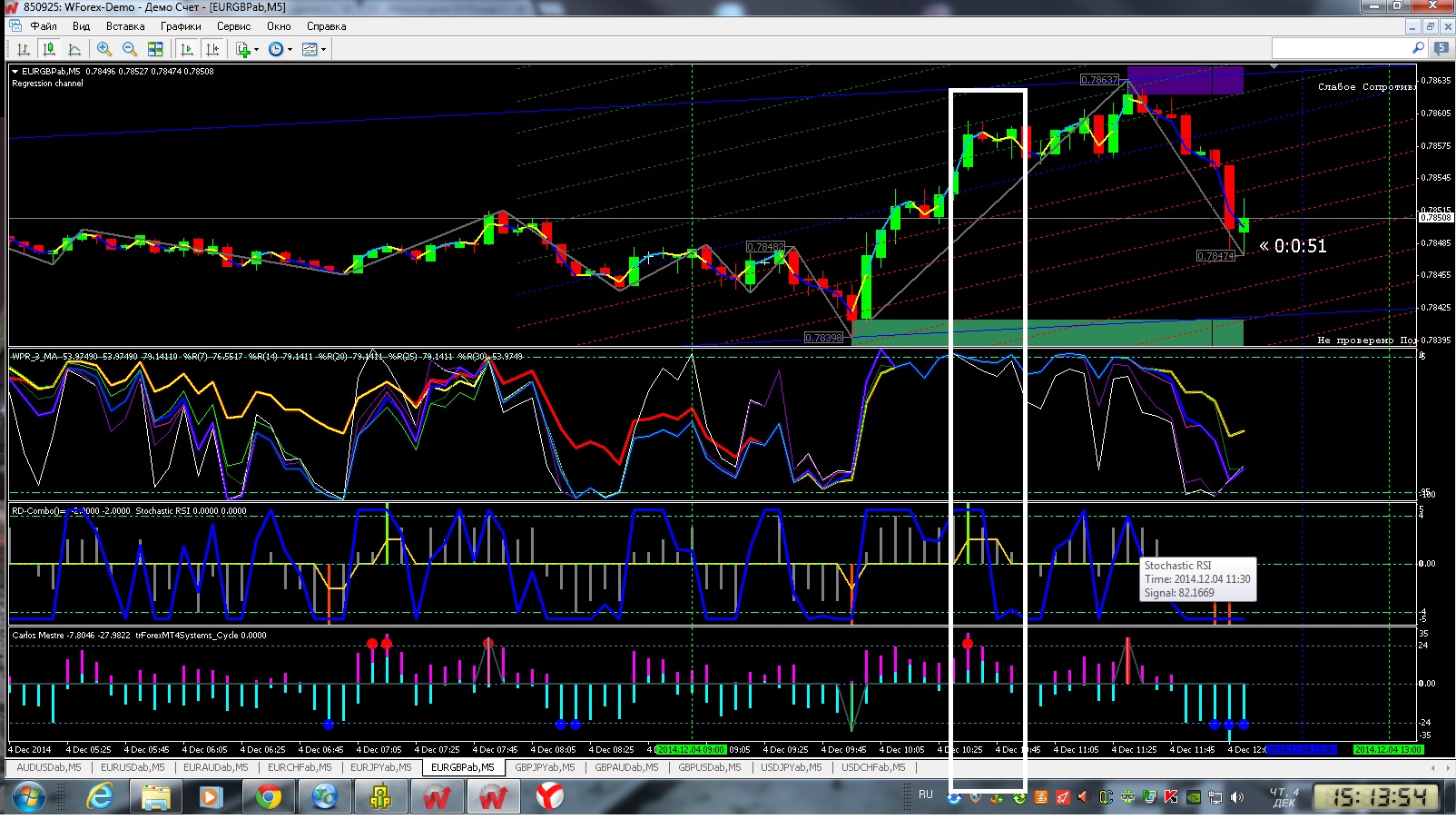Open the Вставка menu
Screen dimensions: 1456x819
[x=125, y=26]
